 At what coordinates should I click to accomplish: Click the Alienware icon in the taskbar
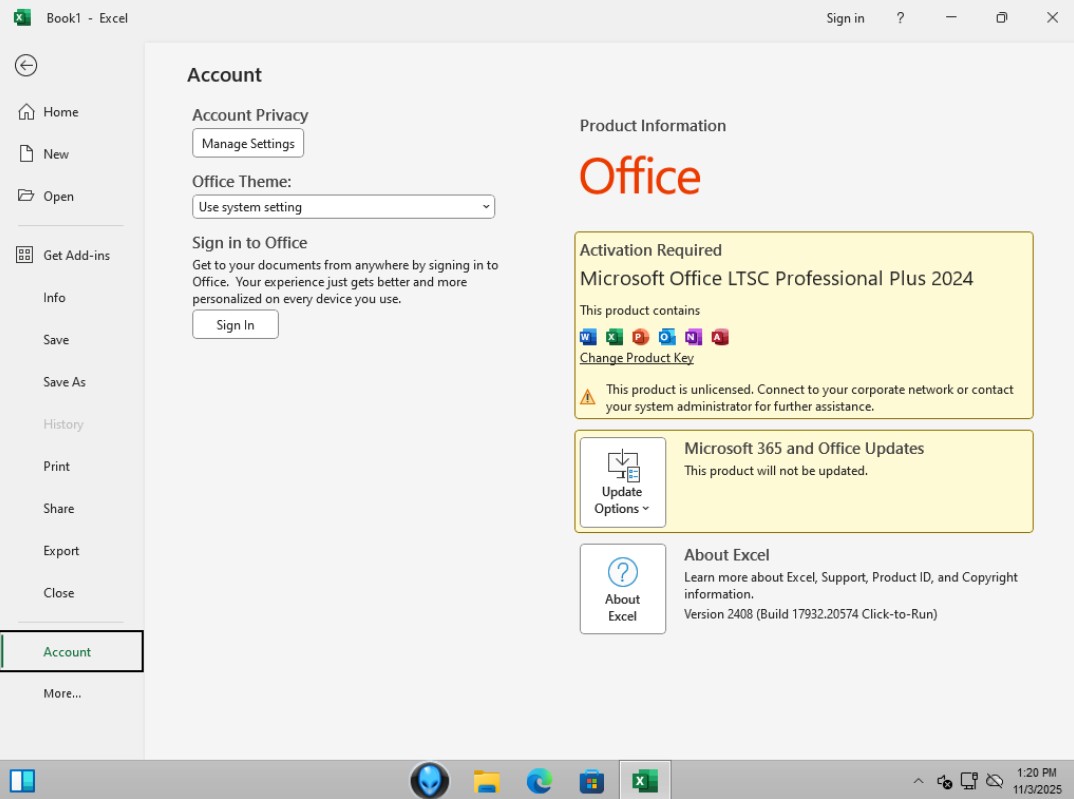coord(430,781)
